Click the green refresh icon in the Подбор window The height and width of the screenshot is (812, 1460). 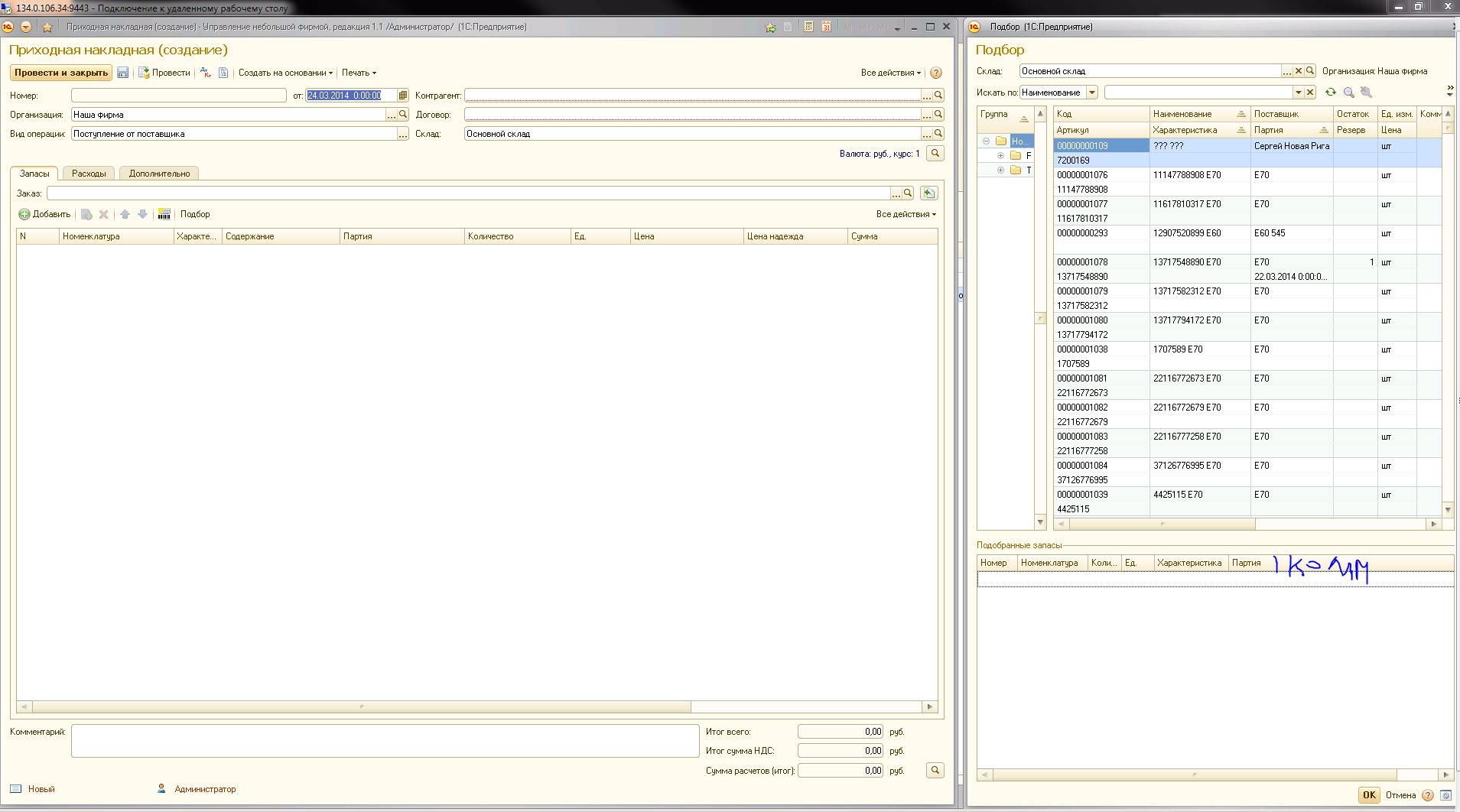pos(1331,93)
